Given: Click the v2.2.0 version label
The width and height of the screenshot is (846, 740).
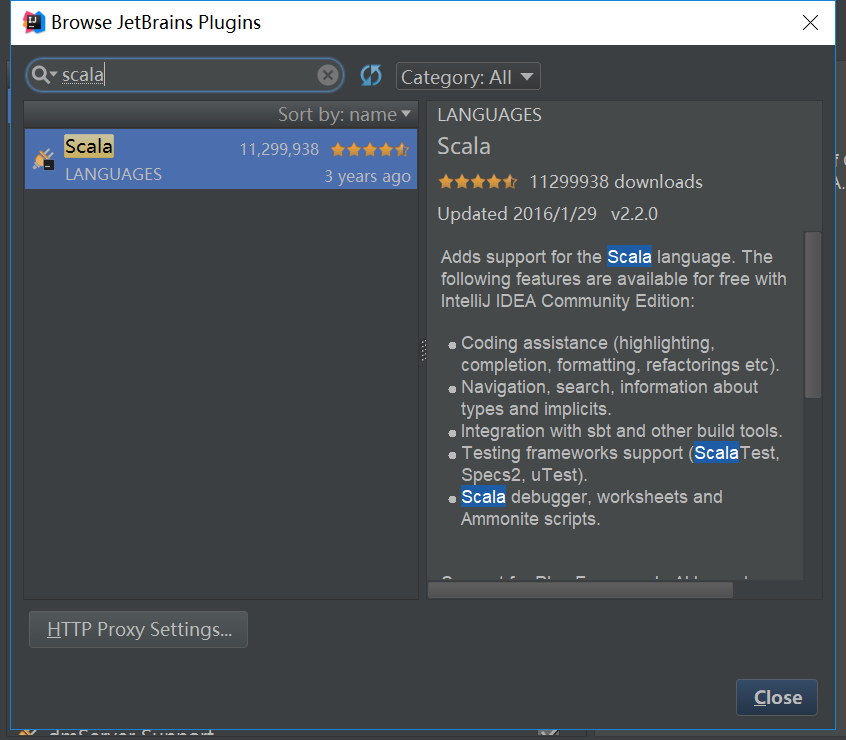Looking at the screenshot, I should click(x=634, y=214).
